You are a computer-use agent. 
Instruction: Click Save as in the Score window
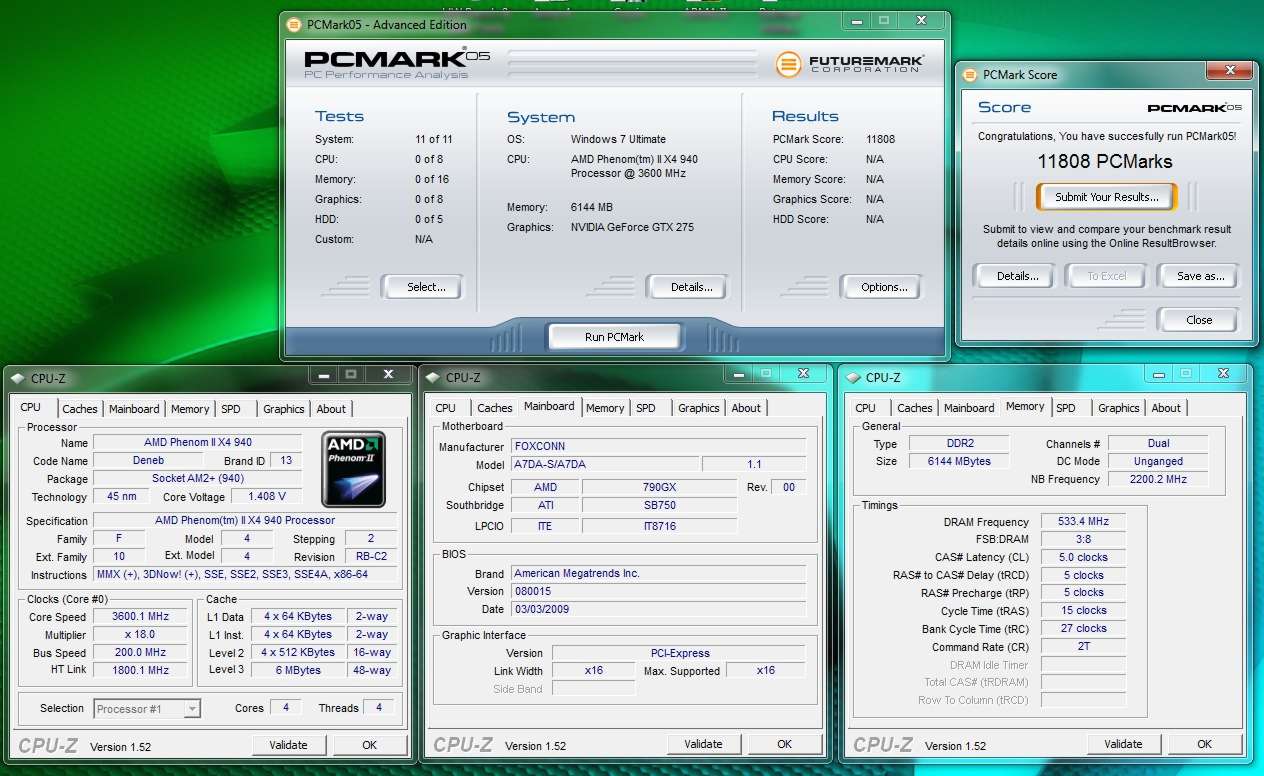click(x=1197, y=276)
